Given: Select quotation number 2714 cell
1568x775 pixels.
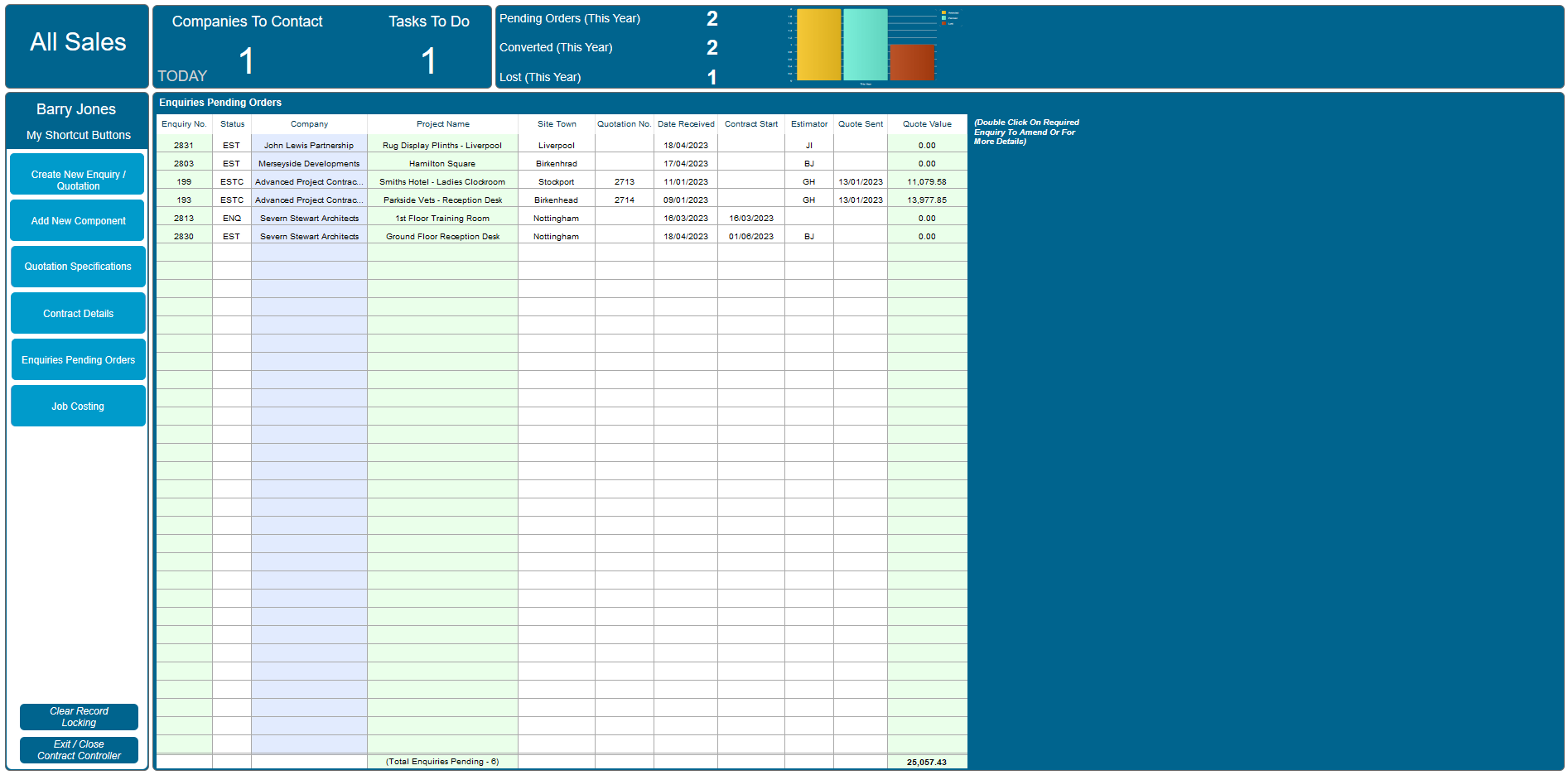Looking at the screenshot, I should (625, 200).
